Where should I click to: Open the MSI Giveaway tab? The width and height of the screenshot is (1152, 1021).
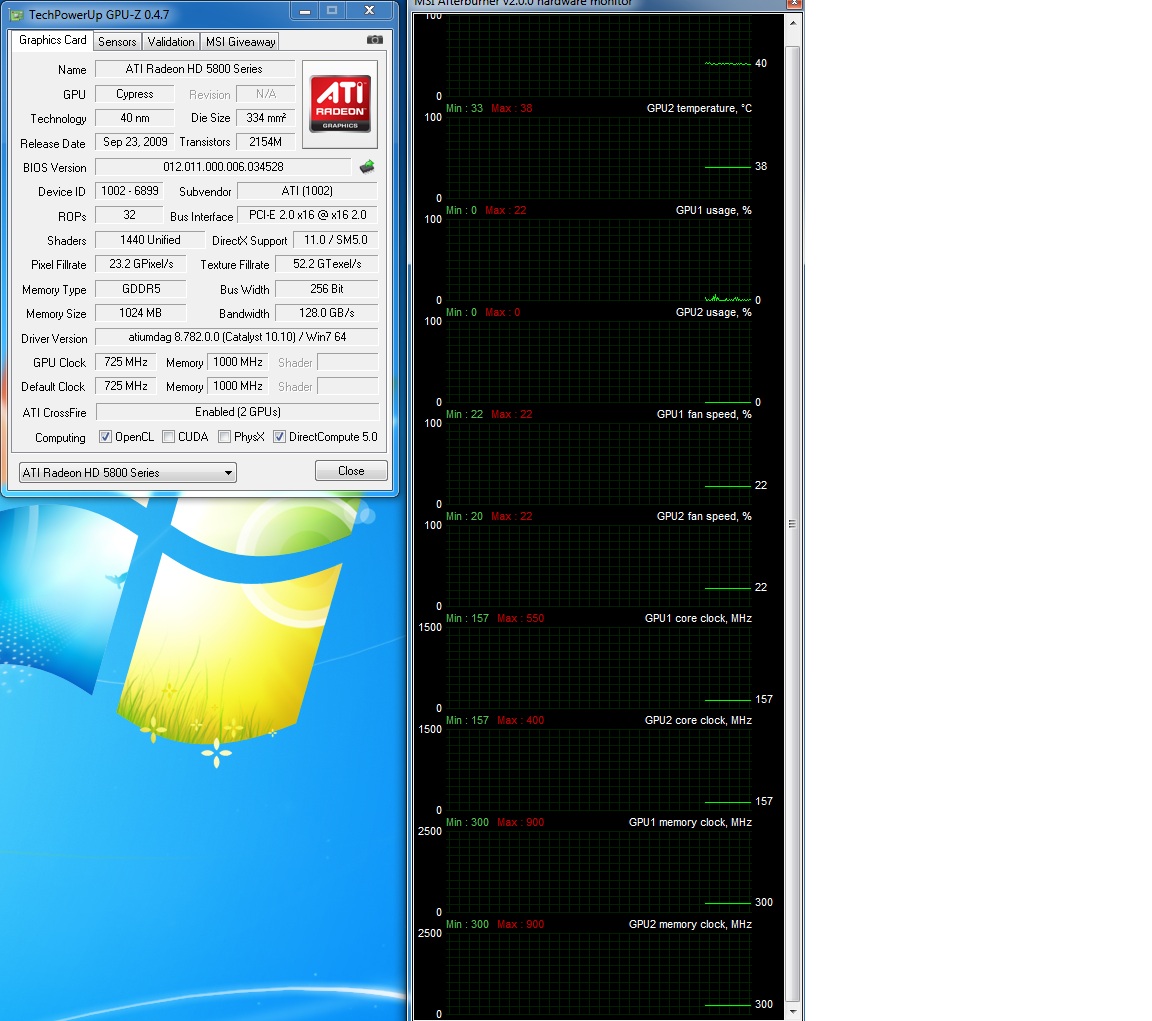pos(240,42)
